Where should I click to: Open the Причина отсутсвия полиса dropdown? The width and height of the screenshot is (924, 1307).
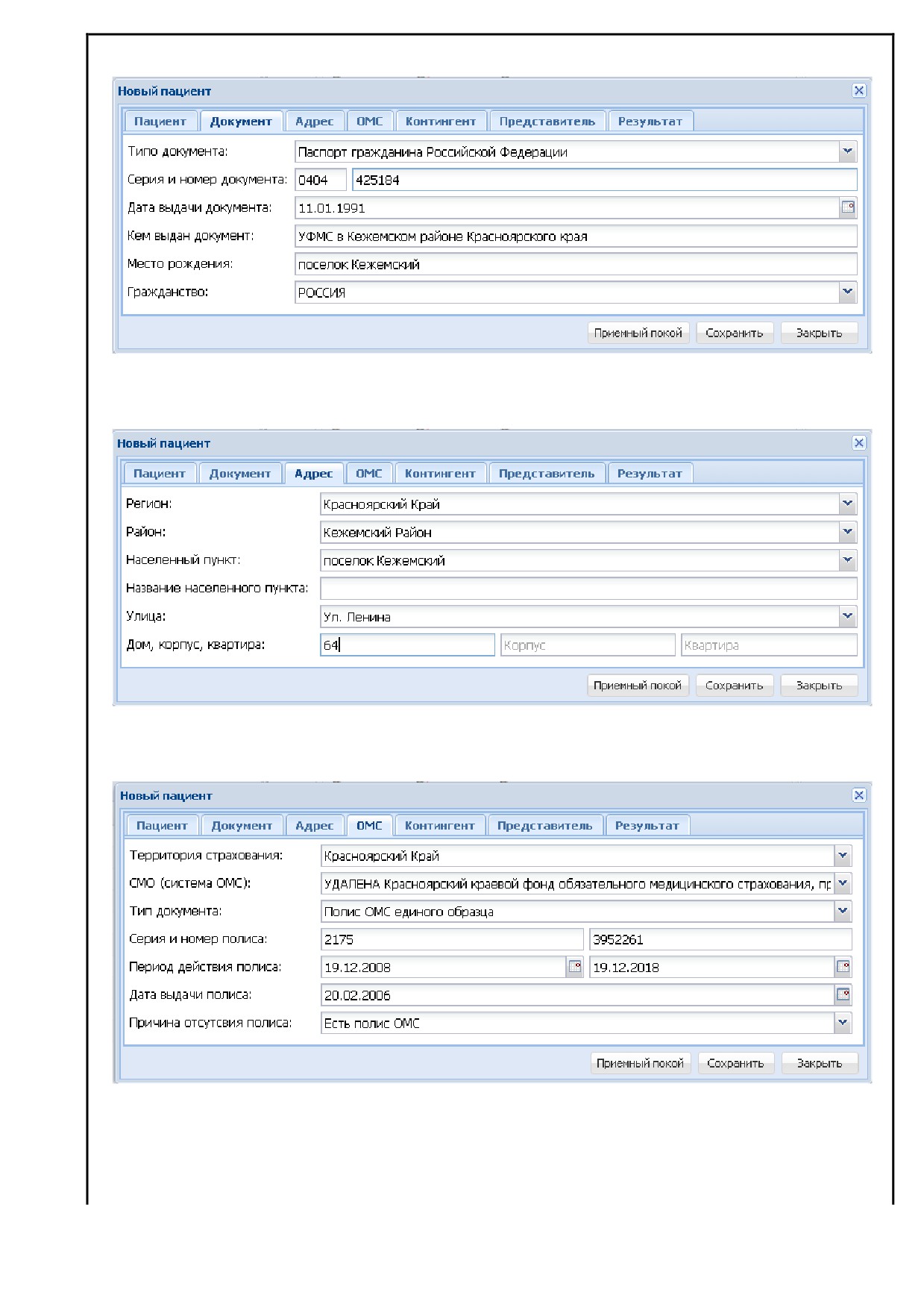pyautogui.click(x=843, y=1023)
